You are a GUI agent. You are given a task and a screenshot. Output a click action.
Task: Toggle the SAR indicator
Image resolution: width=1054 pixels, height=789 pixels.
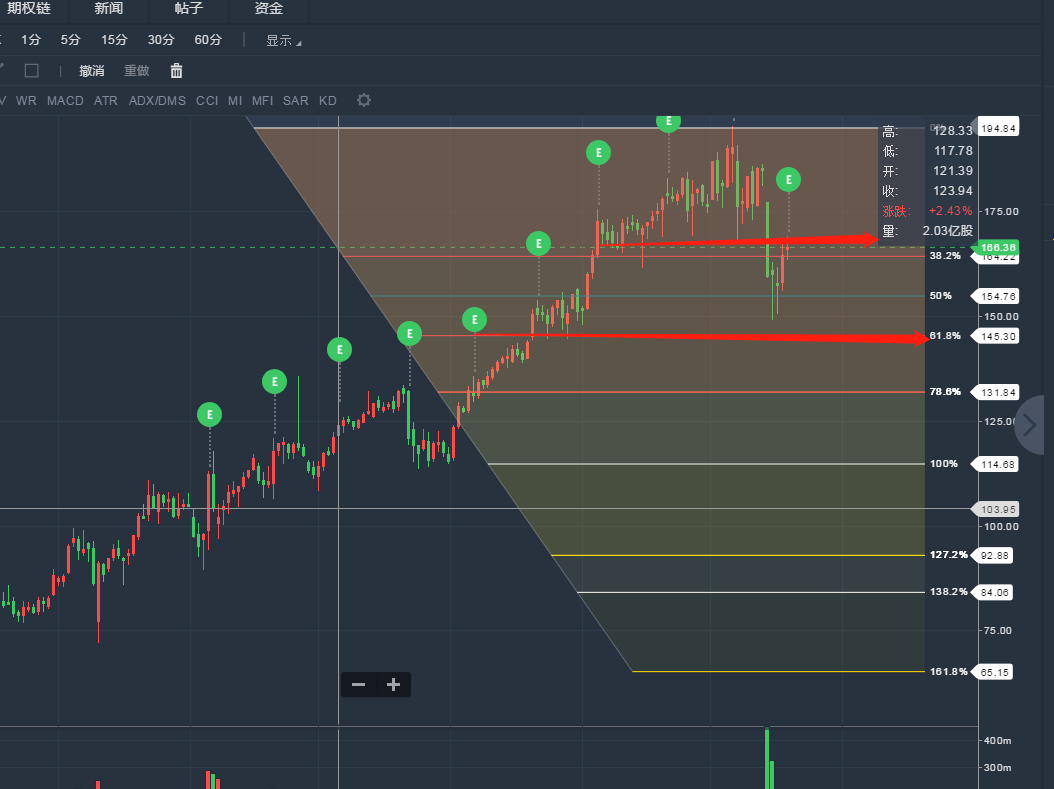[296, 101]
